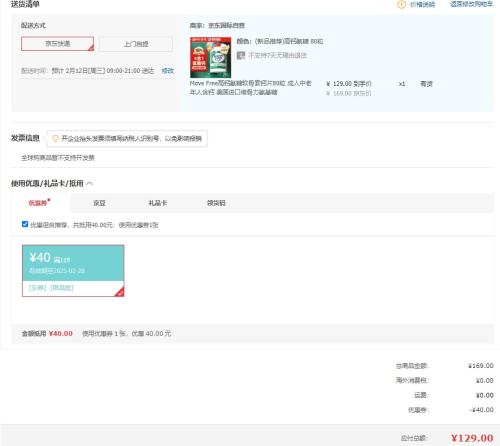Click the orange price explanation info icon
500x446 pixels.
tap(402, 5)
